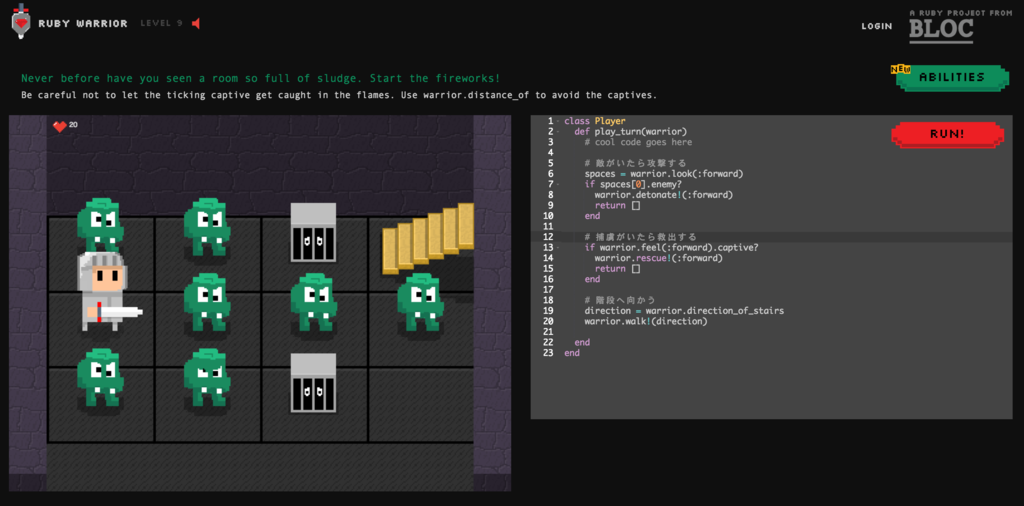Click the 'warrior.detonate!(:forward)' line
Viewport: 1024px width, 506px height.
tap(664, 195)
